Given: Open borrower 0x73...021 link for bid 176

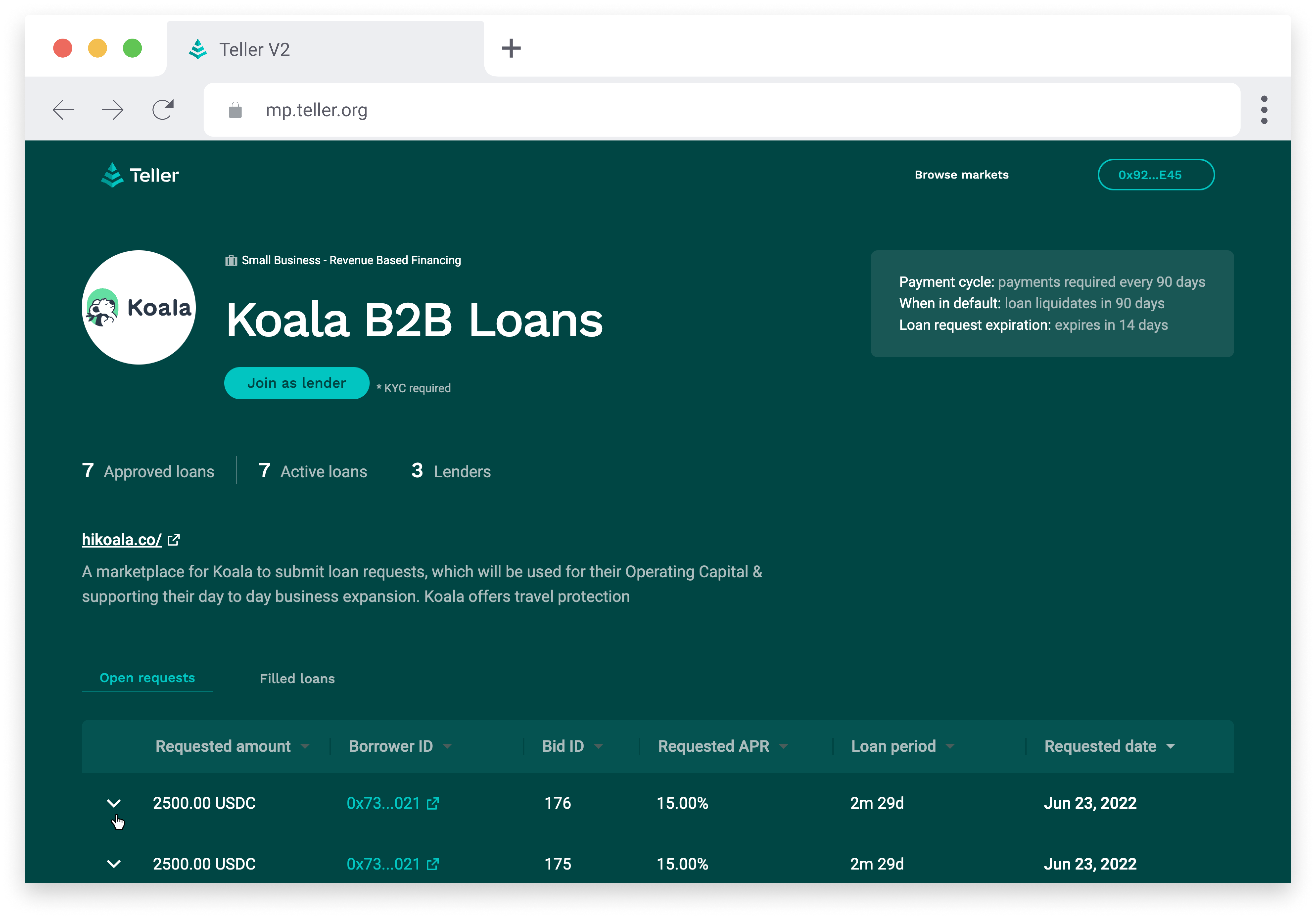Looking at the screenshot, I should [x=383, y=803].
